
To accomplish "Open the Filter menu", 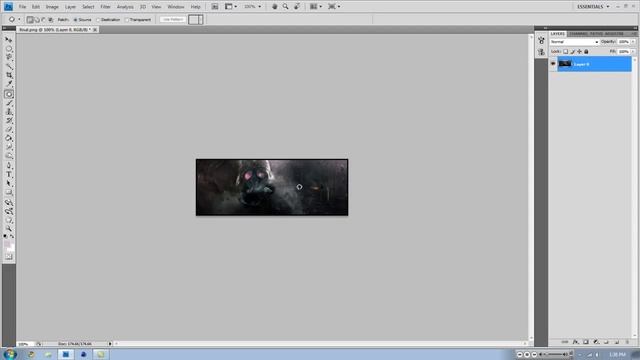I will pos(105,7).
